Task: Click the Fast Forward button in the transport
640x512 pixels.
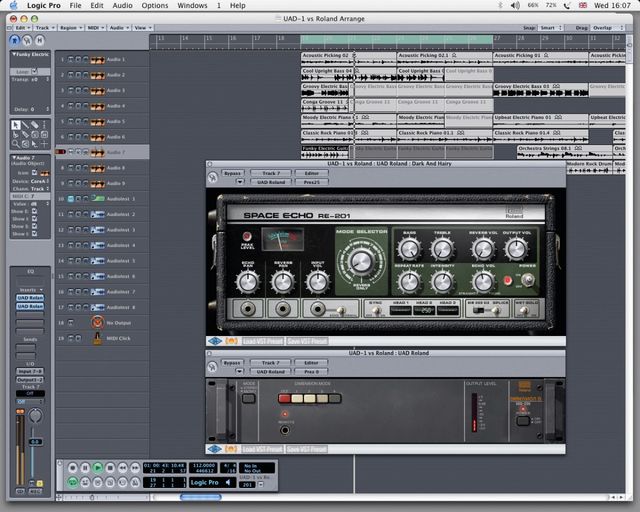Action: 135,467
